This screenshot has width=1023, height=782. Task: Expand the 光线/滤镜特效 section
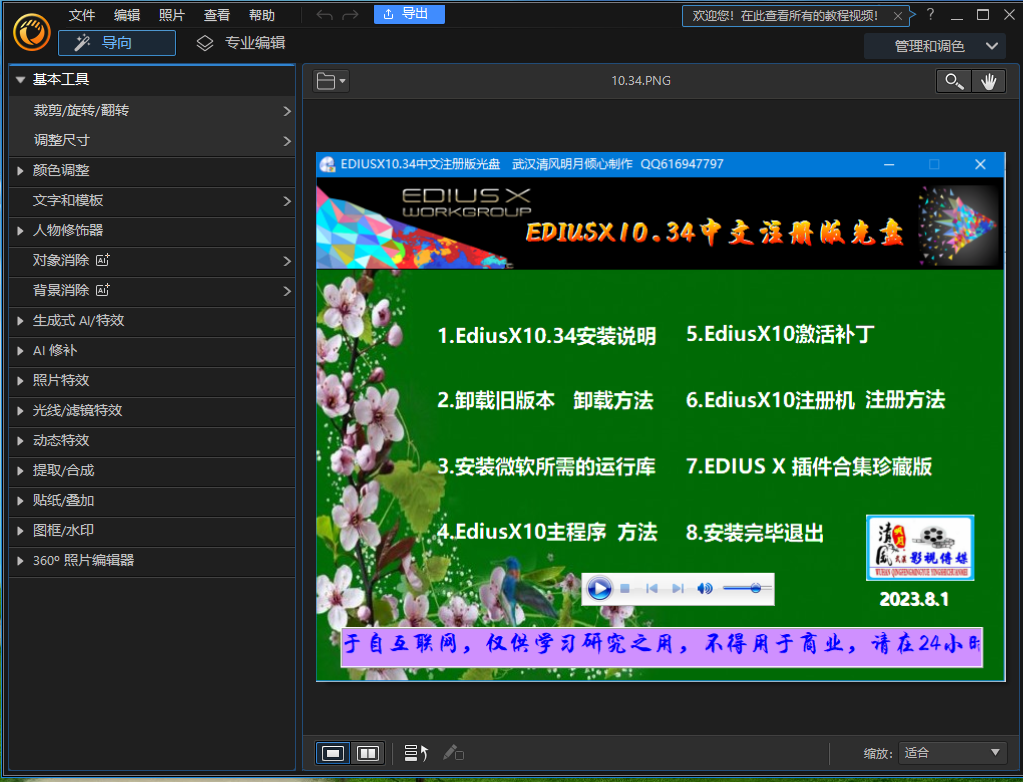(152, 411)
